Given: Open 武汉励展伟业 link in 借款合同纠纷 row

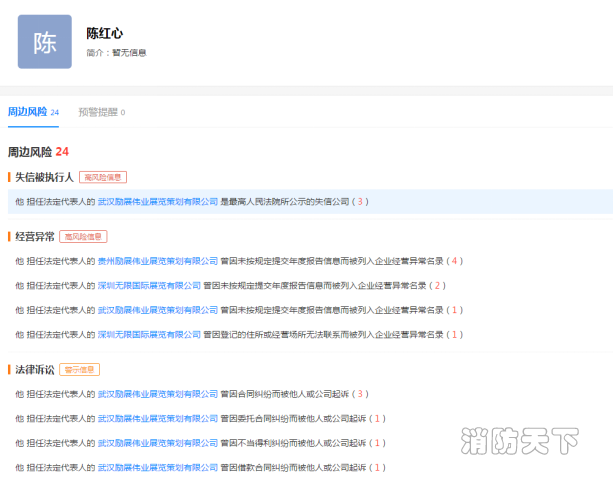Looking at the screenshot, I should click(x=157, y=467).
